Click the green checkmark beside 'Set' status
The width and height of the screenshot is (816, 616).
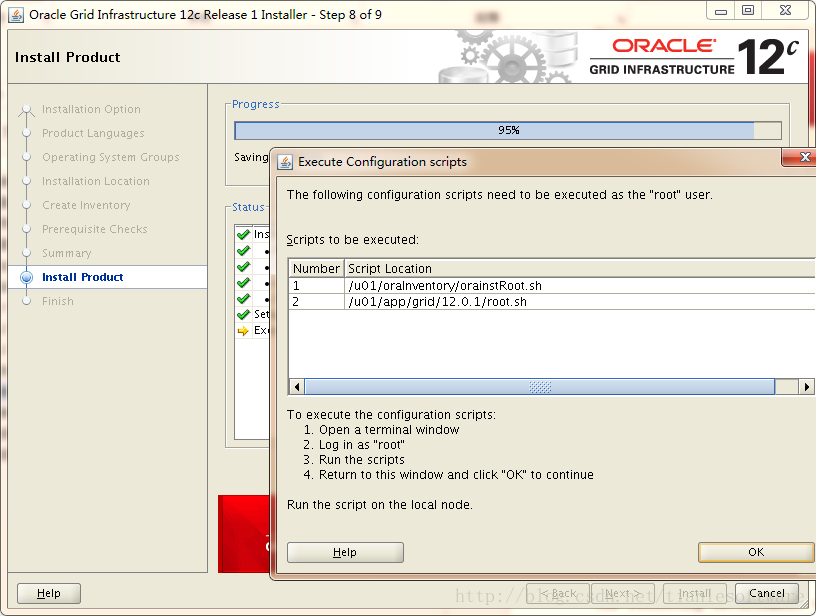(243, 314)
